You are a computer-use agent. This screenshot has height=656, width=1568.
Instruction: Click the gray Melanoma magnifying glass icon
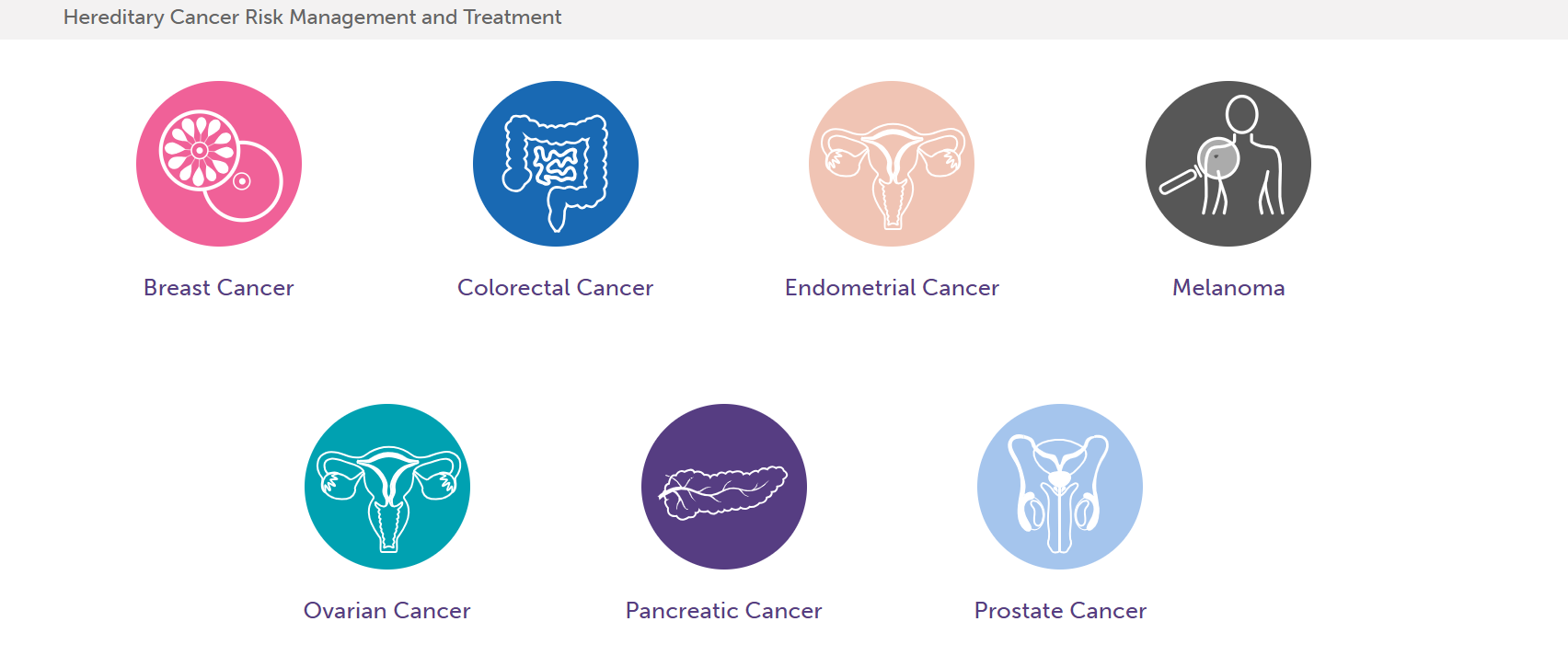pyautogui.click(x=1228, y=163)
